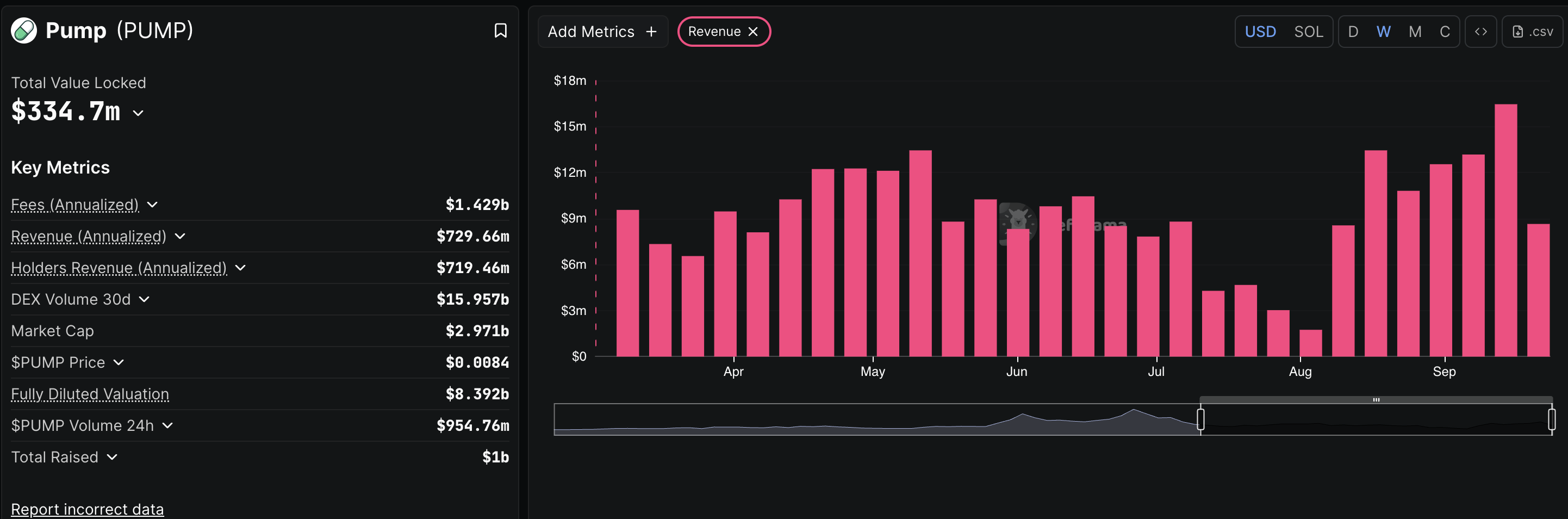Set chart interval to Daily (D)
This screenshot has height=519, width=1568.
coord(1353,32)
